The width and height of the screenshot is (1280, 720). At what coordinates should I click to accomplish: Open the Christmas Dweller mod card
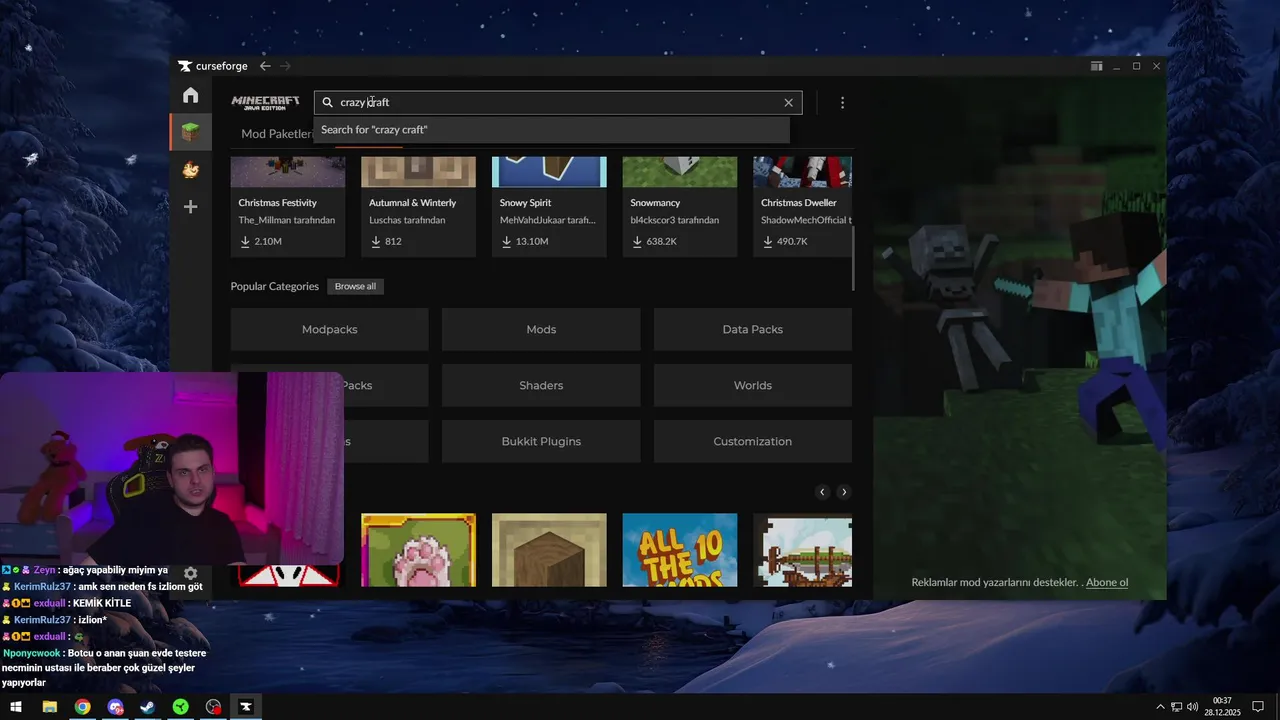pyautogui.click(x=802, y=206)
